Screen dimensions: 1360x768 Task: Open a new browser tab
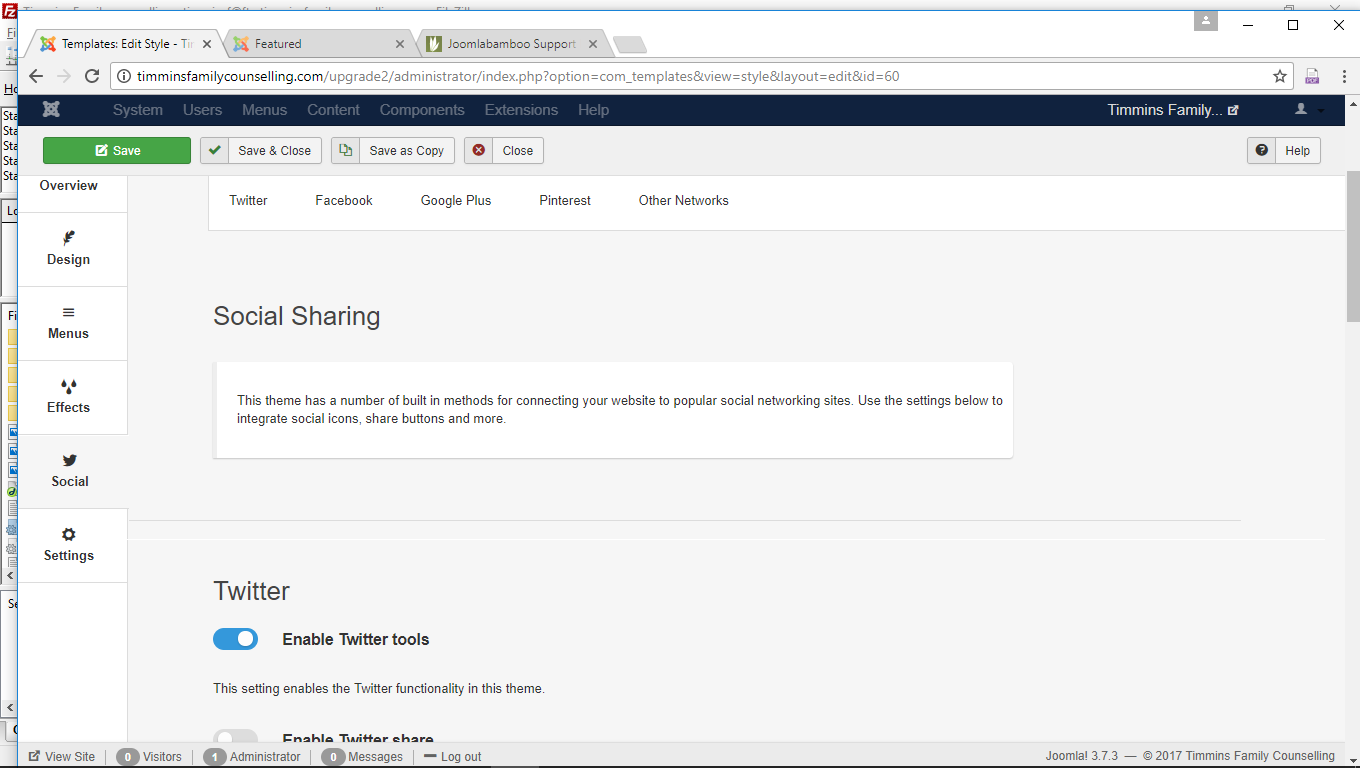point(630,44)
